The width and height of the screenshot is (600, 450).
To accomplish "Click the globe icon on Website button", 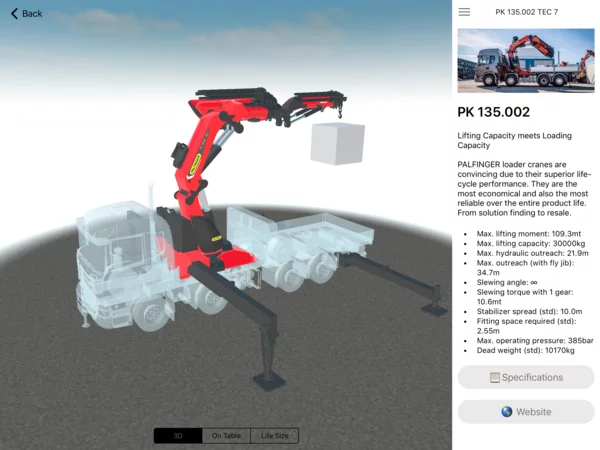I will 507,412.
